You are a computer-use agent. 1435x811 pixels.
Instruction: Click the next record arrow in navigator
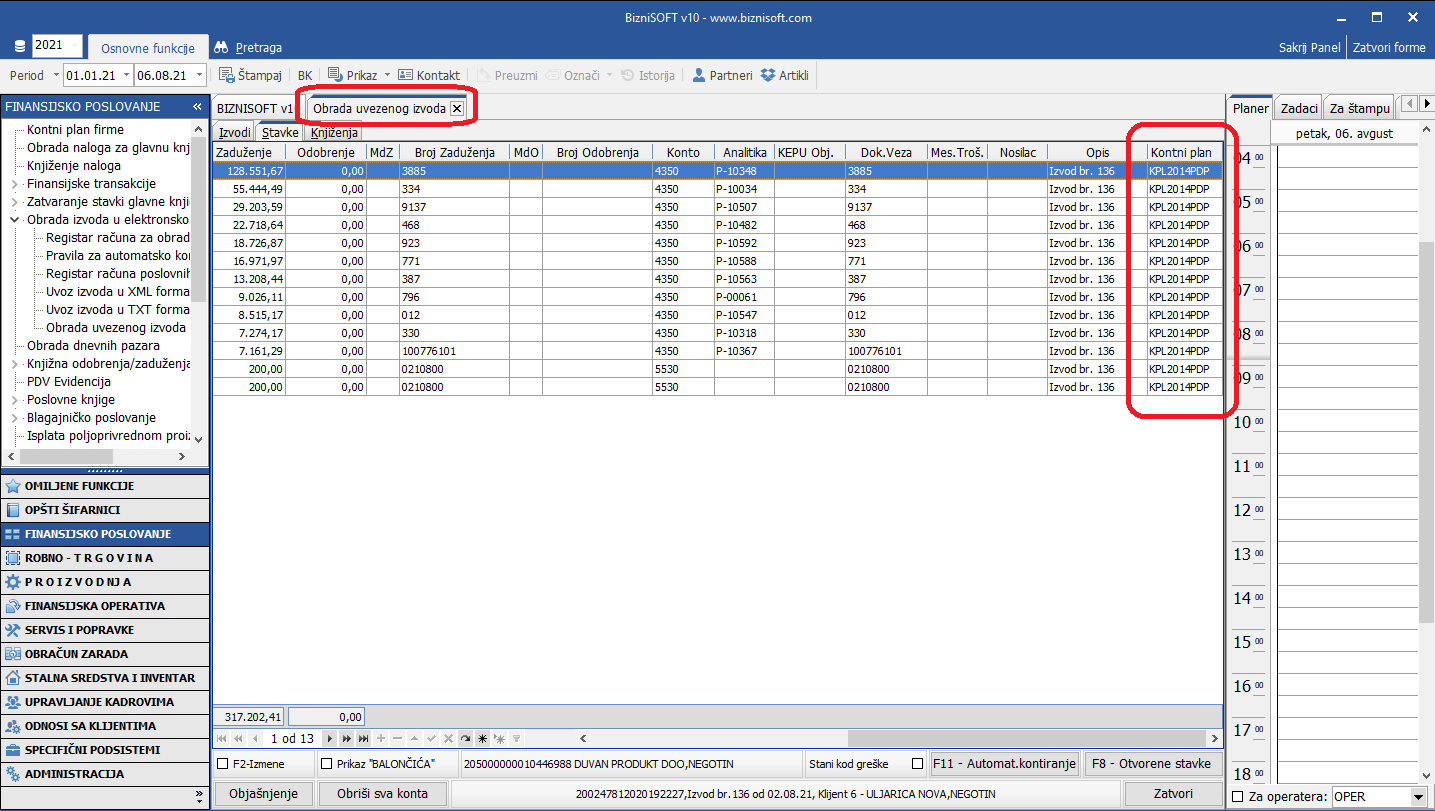pyautogui.click(x=330, y=738)
